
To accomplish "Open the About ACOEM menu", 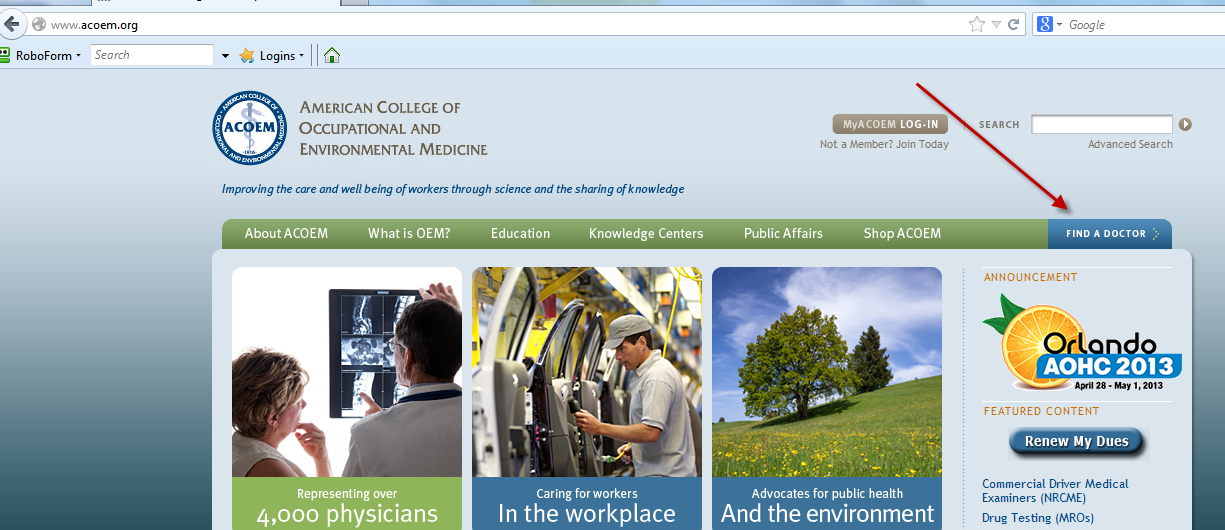I will 286,233.
